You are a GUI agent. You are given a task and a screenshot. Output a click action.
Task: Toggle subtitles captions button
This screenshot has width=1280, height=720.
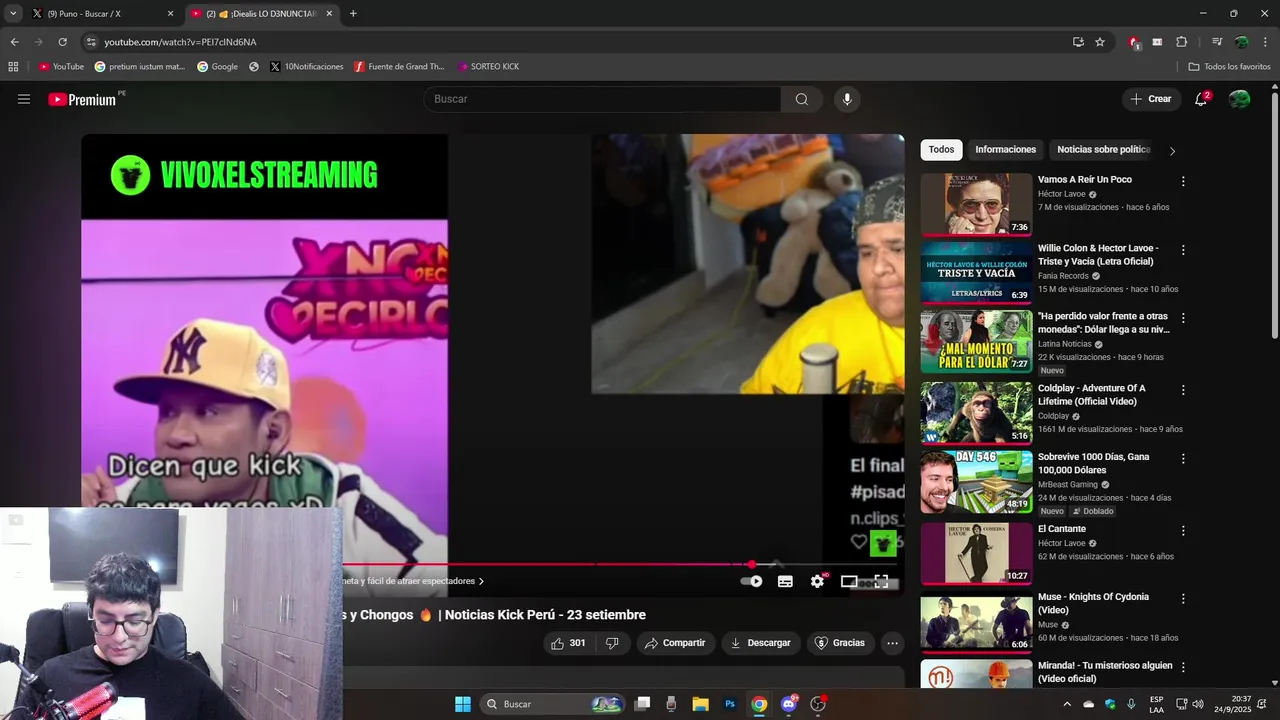point(785,581)
